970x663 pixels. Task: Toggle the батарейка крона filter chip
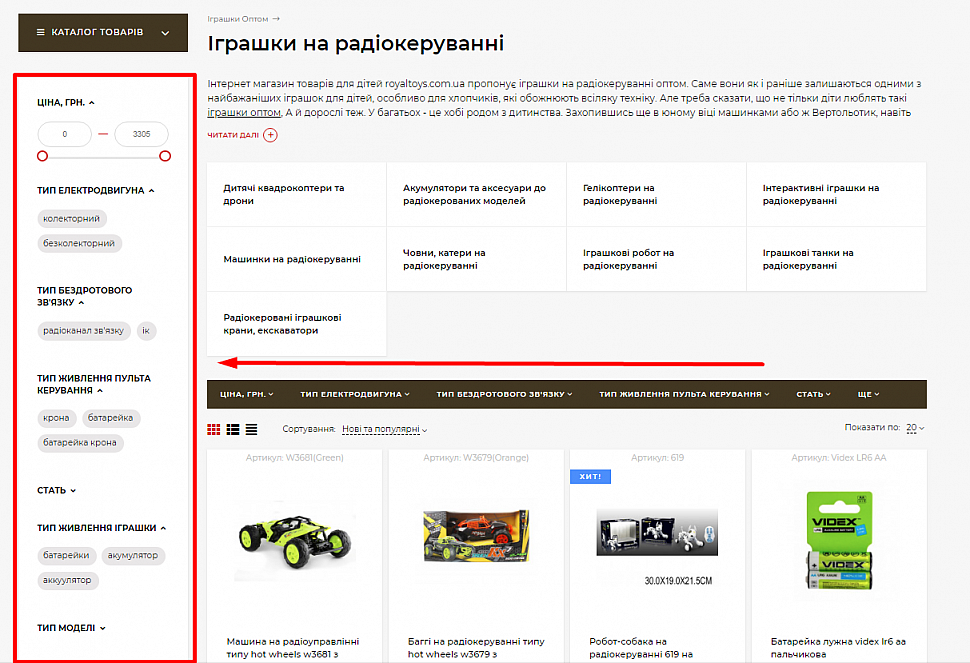(80, 443)
